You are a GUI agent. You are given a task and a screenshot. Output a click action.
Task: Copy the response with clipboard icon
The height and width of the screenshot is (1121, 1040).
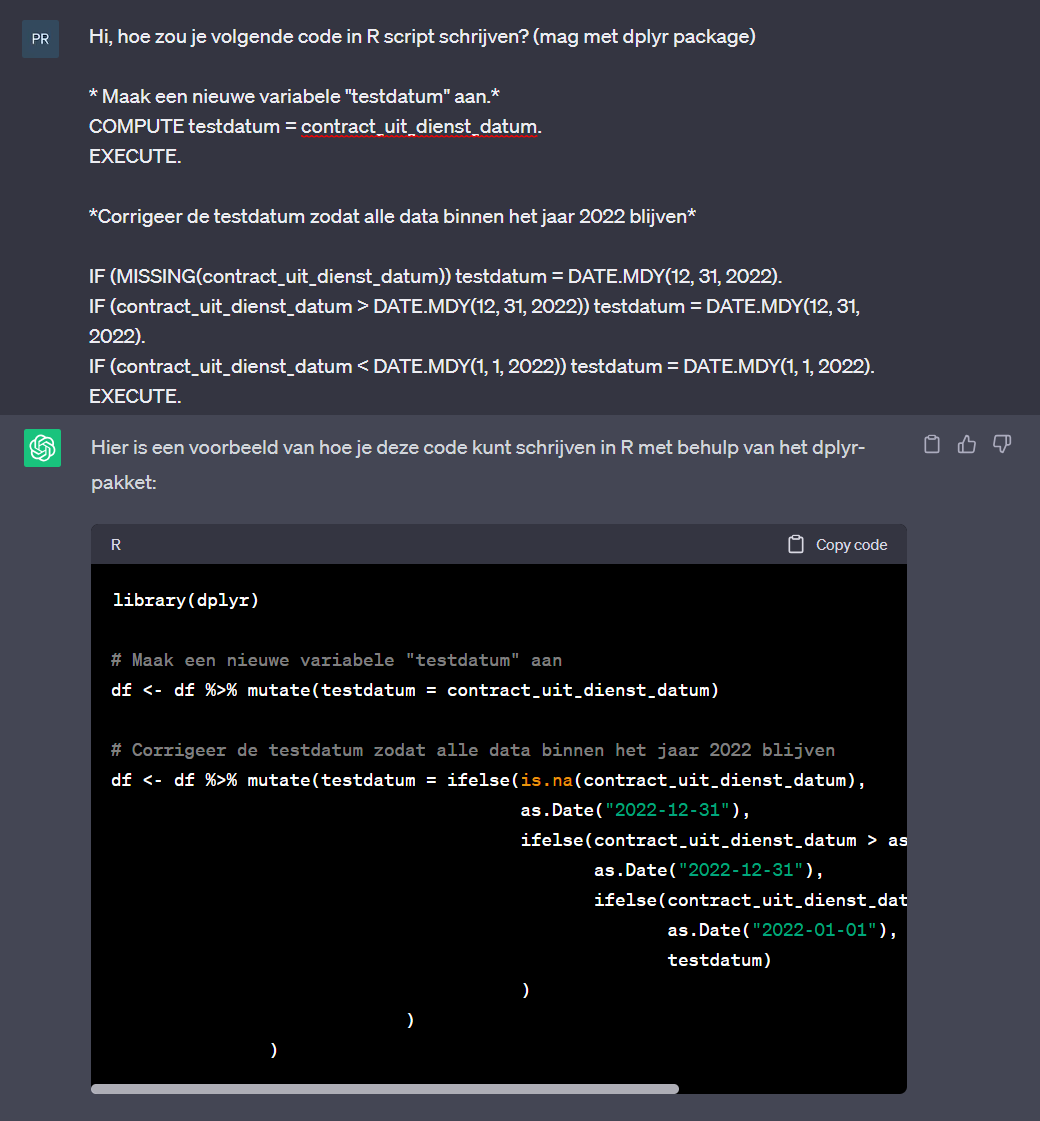tap(931, 444)
